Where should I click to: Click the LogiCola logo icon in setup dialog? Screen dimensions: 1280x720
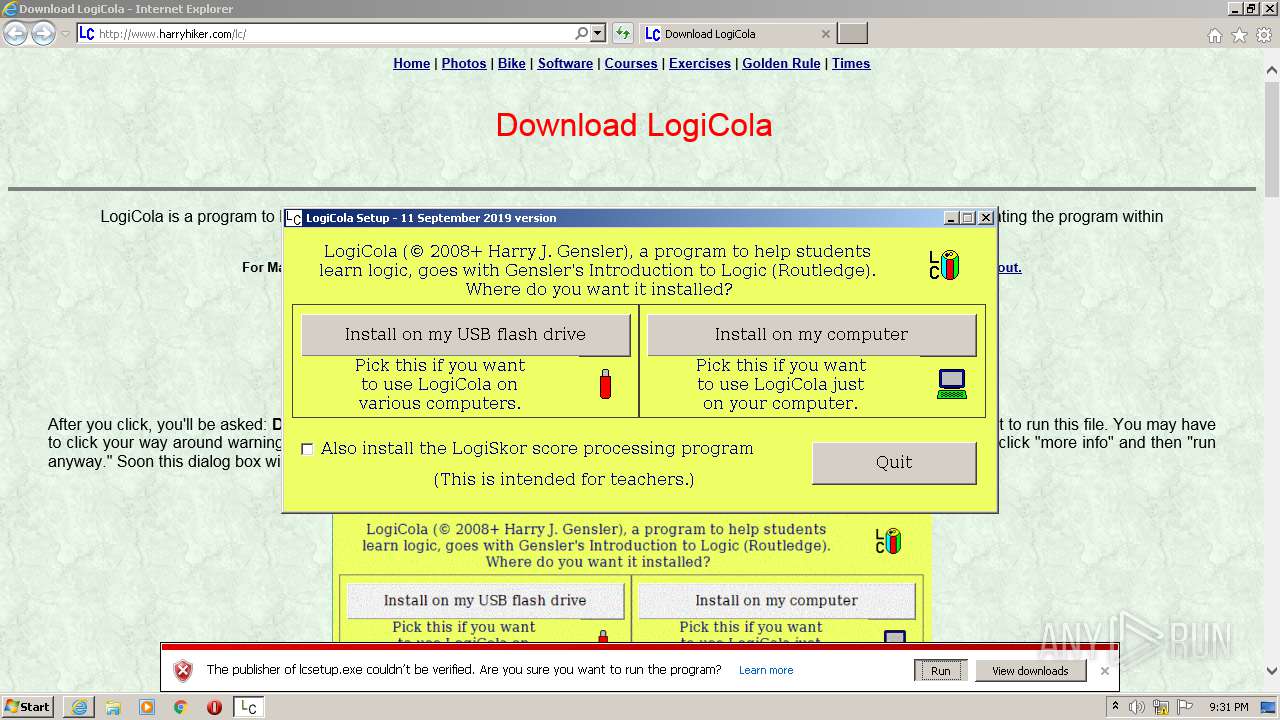pyautogui.click(x=944, y=265)
